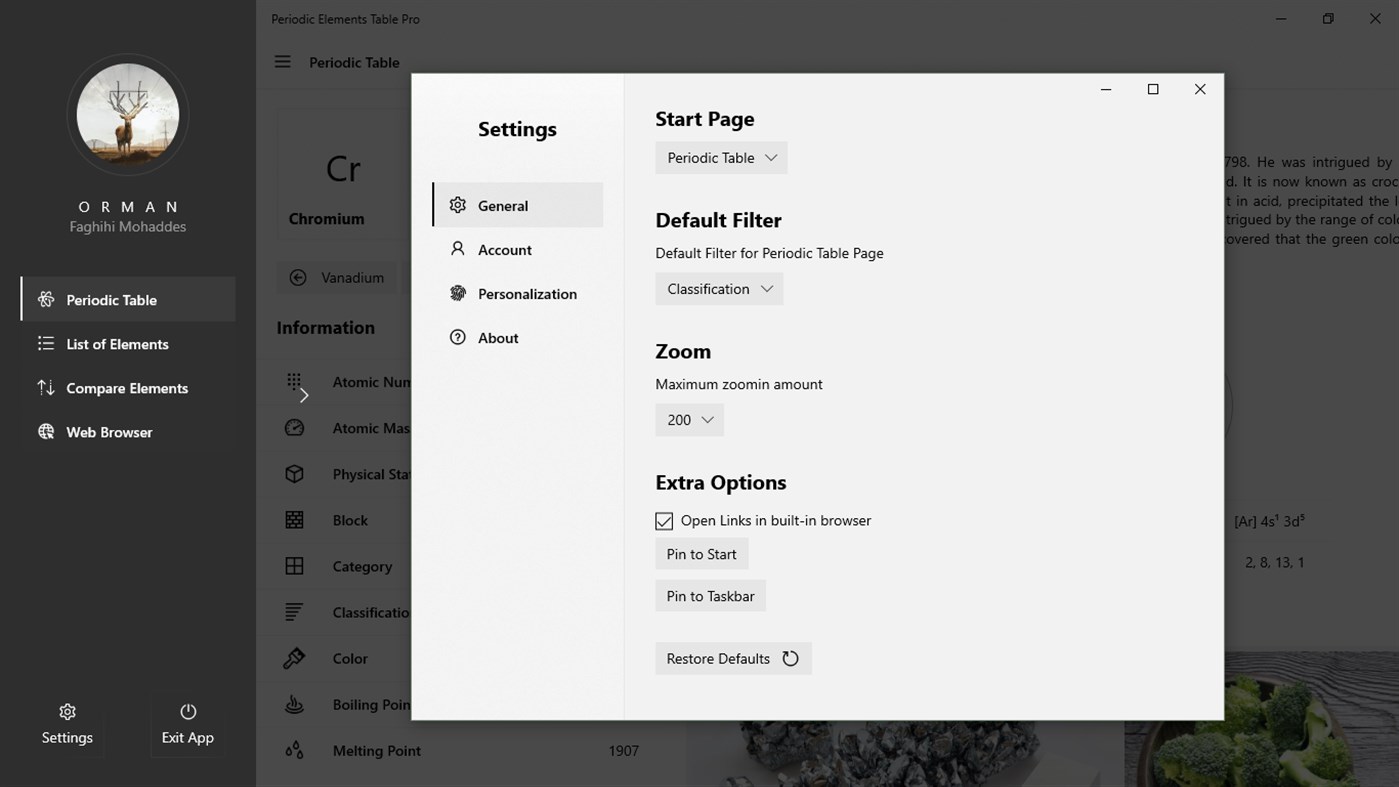Click the atom icon next to Periodic Table
Image resolution: width=1399 pixels, height=787 pixels.
coord(46,299)
